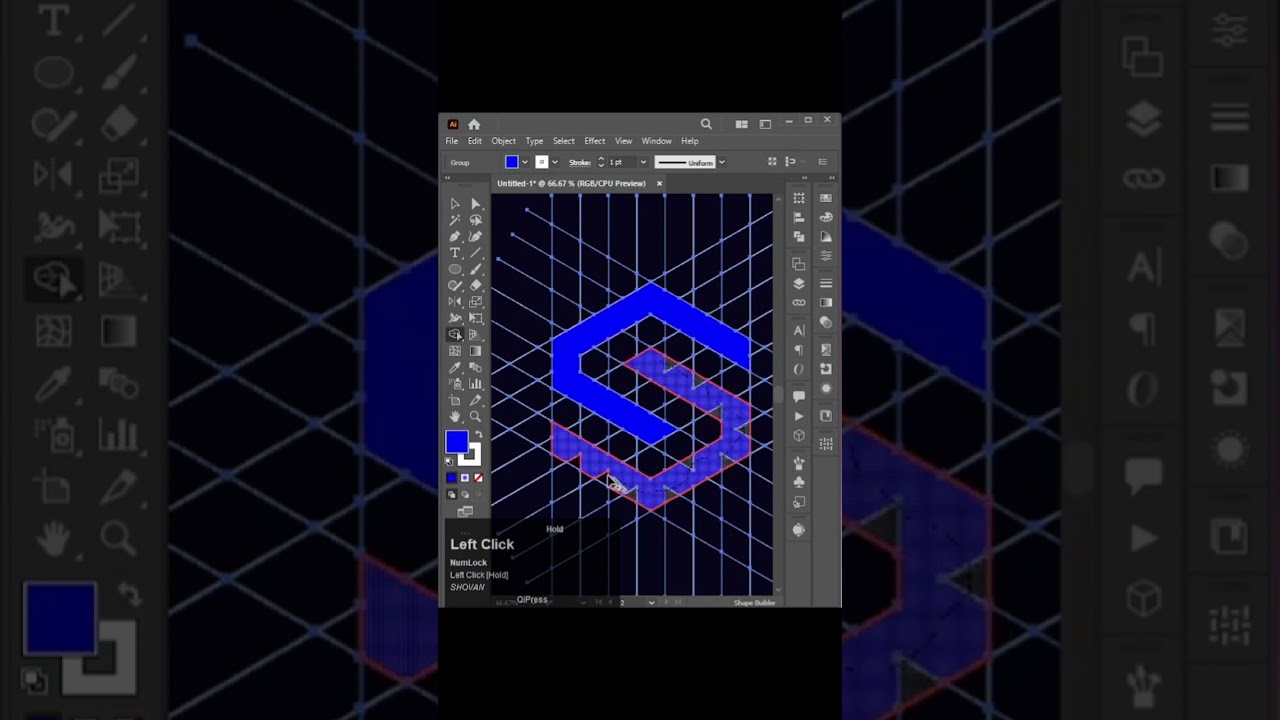Open the fill color dropdown arrow
This screenshot has height=720, width=1280.
pos(524,162)
